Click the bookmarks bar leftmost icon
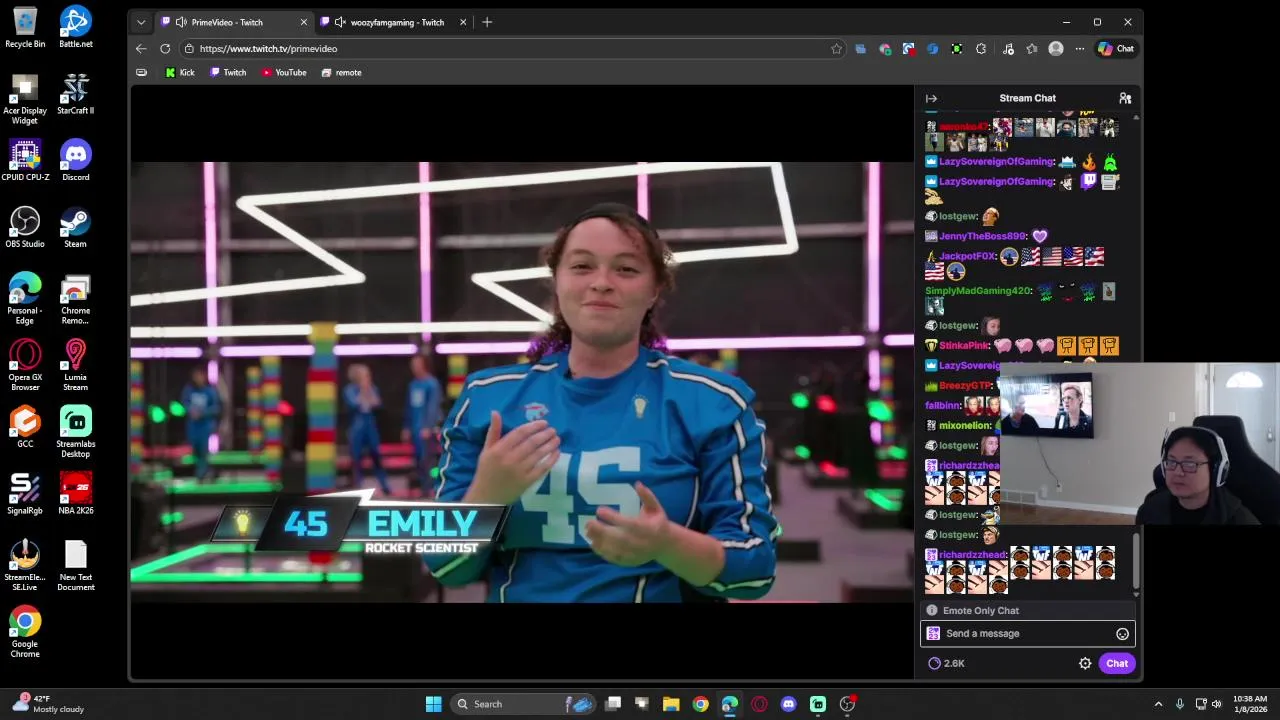 [x=141, y=72]
